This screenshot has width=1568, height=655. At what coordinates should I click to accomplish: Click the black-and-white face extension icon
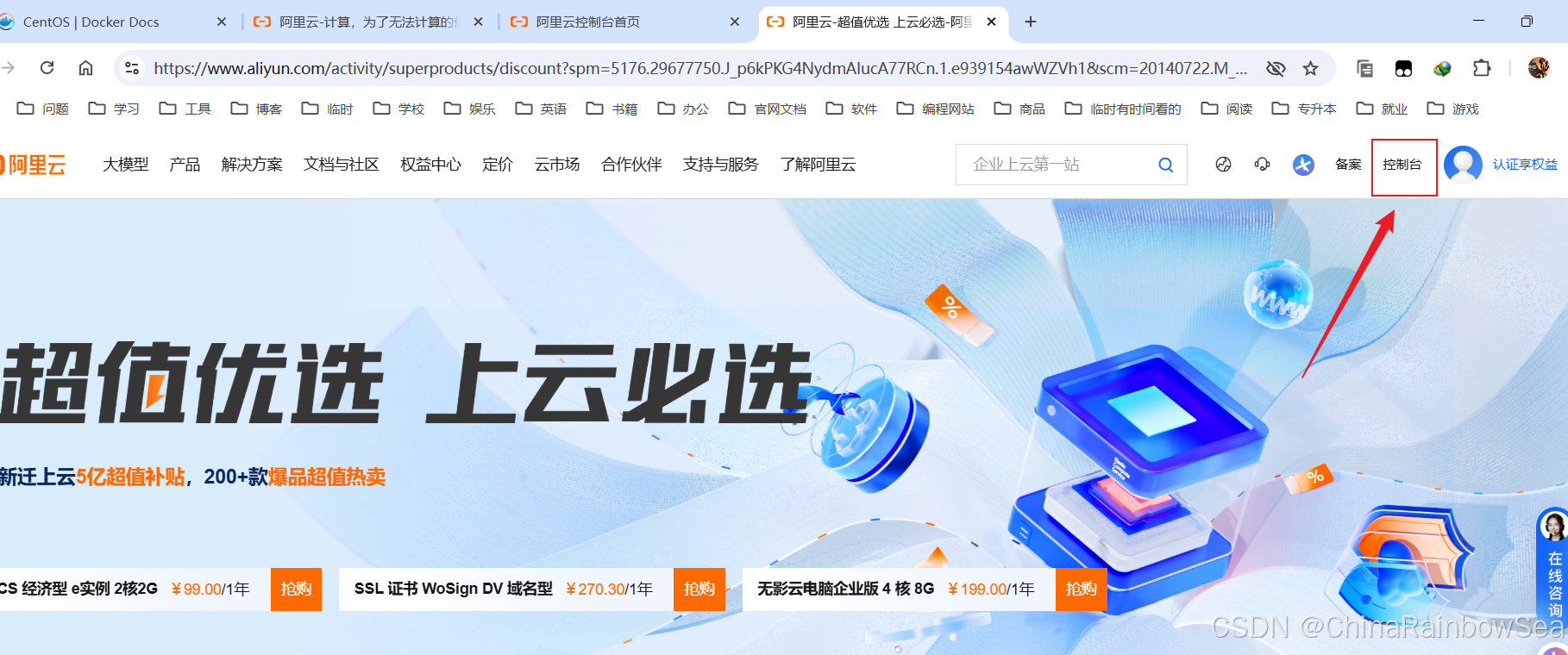pos(1404,68)
